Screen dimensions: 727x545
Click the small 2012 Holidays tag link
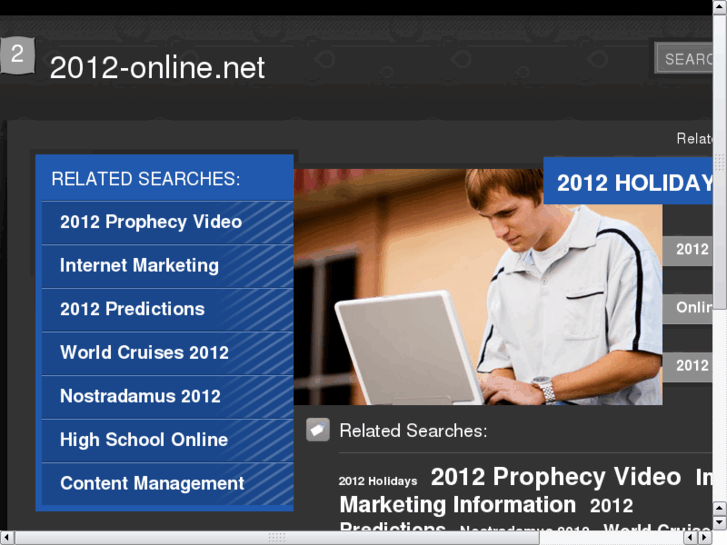[378, 481]
